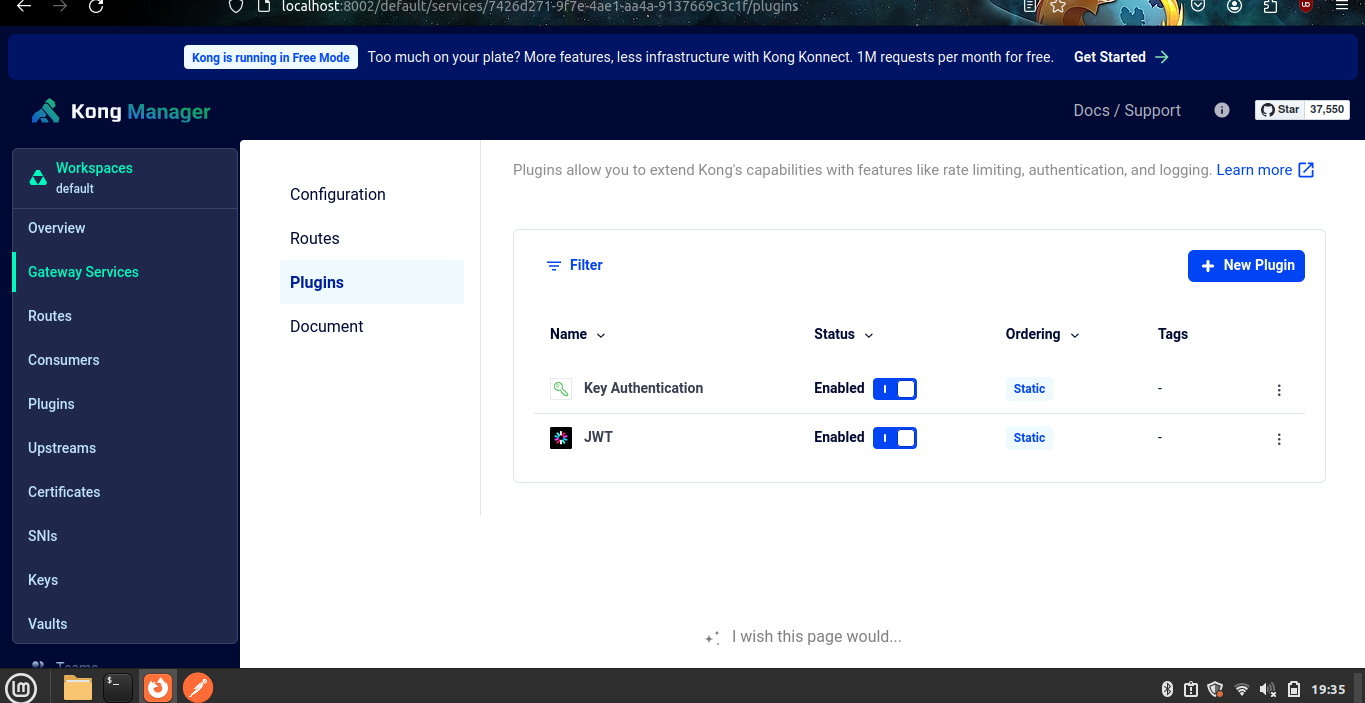Screen dimensions: 1365x703
Task: Click the battery tray icon
Action: pos(1294,689)
